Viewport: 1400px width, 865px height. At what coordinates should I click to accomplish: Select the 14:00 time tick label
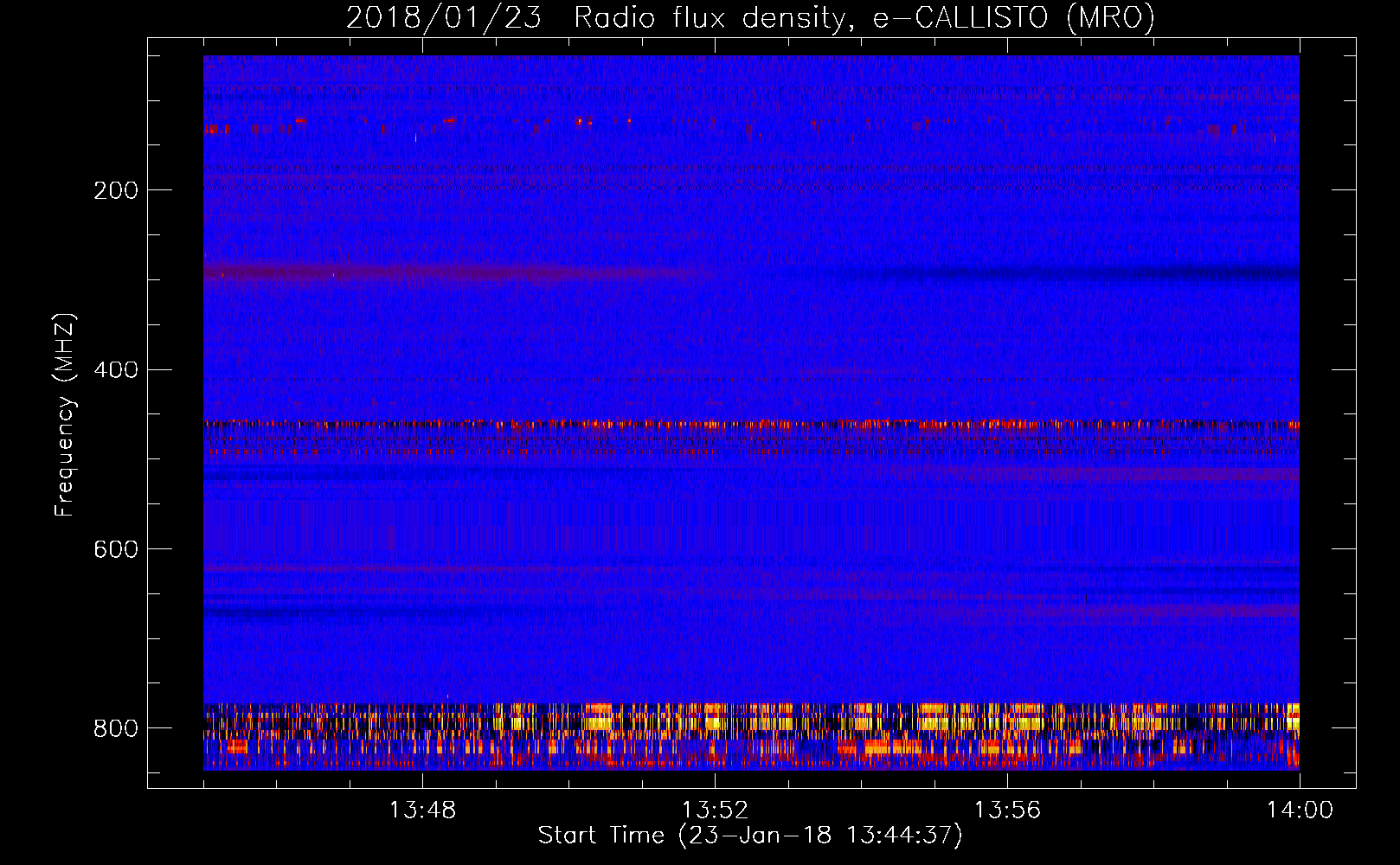coord(1300,811)
